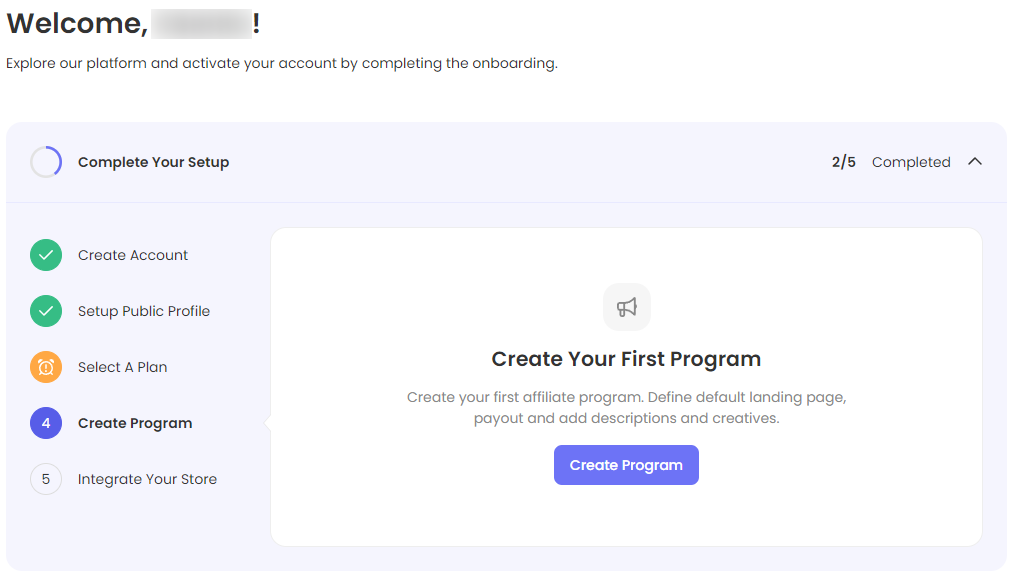The width and height of the screenshot is (1022, 580).
Task: Click the affiliate program description text
Action: coord(626,408)
